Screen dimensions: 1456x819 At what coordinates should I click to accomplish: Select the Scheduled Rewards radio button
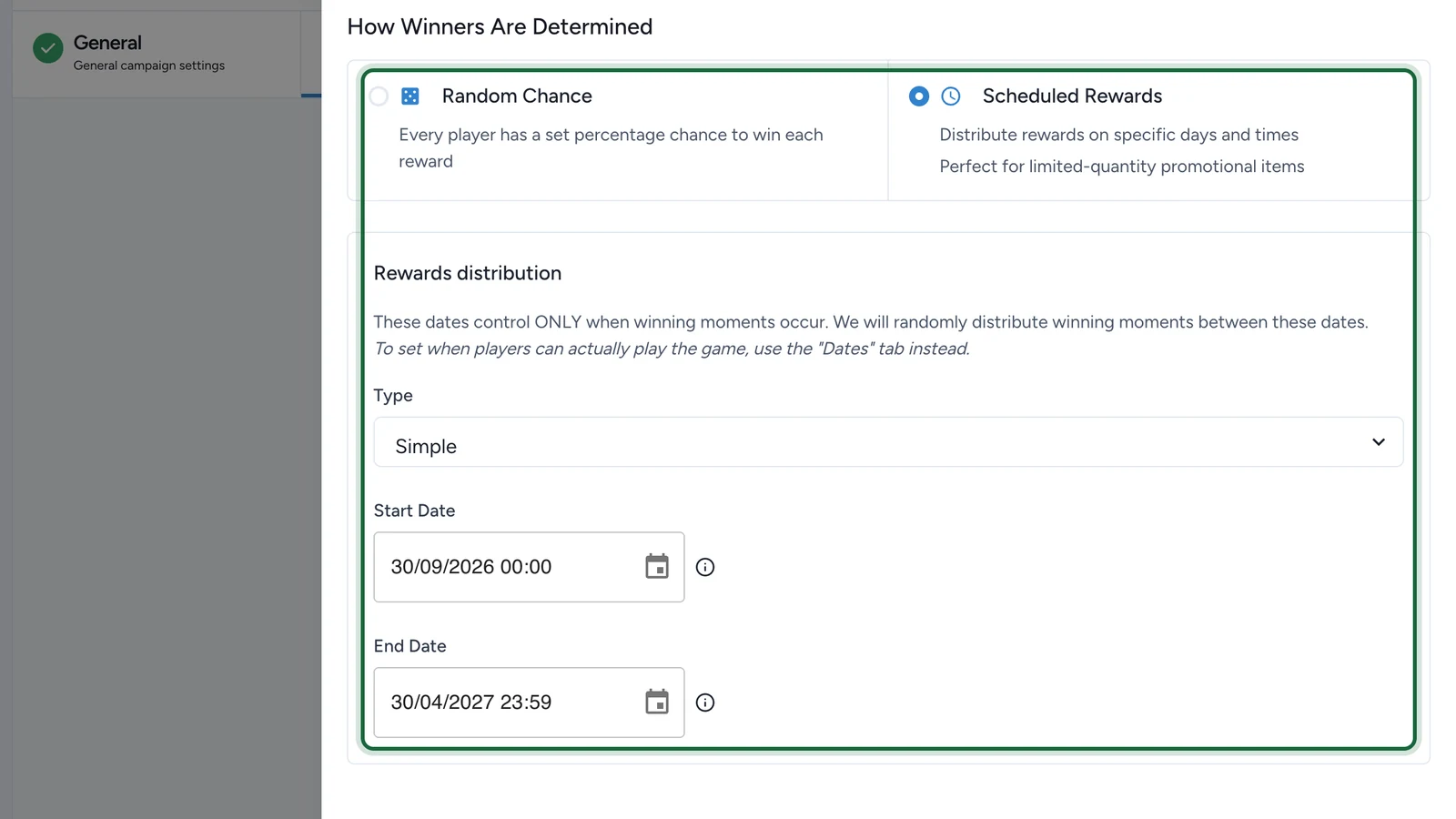pos(919,96)
